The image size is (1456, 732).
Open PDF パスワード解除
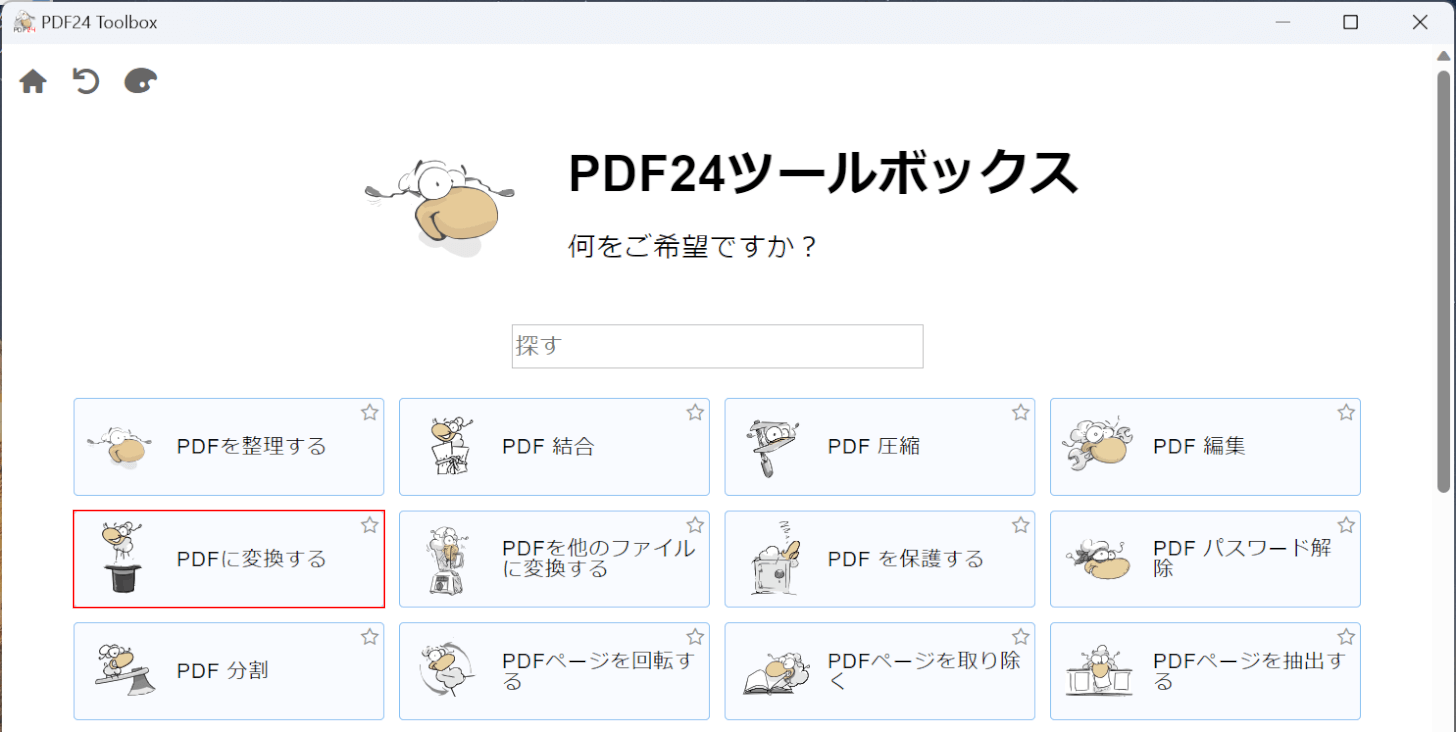click(x=1205, y=559)
